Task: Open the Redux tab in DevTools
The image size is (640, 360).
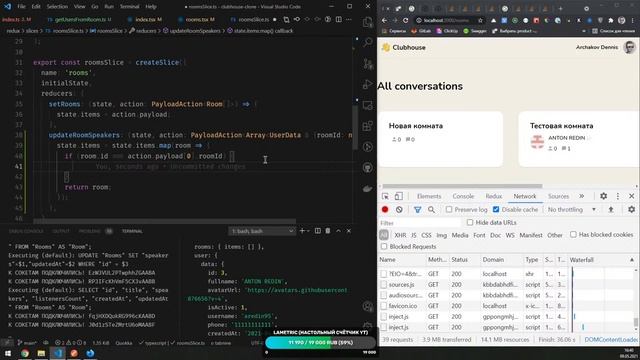Action: (493, 196)
